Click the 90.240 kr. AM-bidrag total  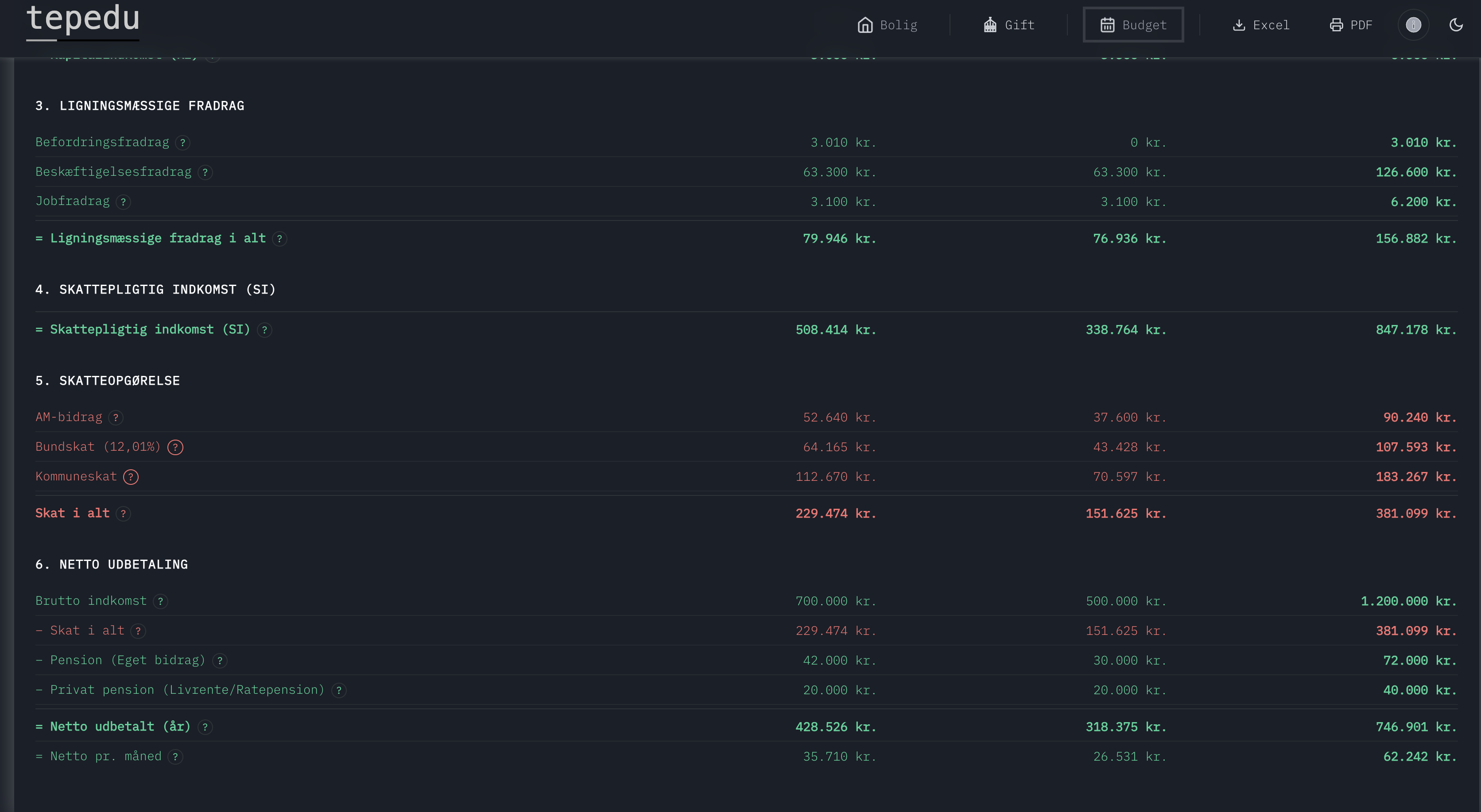(x=1419, y=418)
